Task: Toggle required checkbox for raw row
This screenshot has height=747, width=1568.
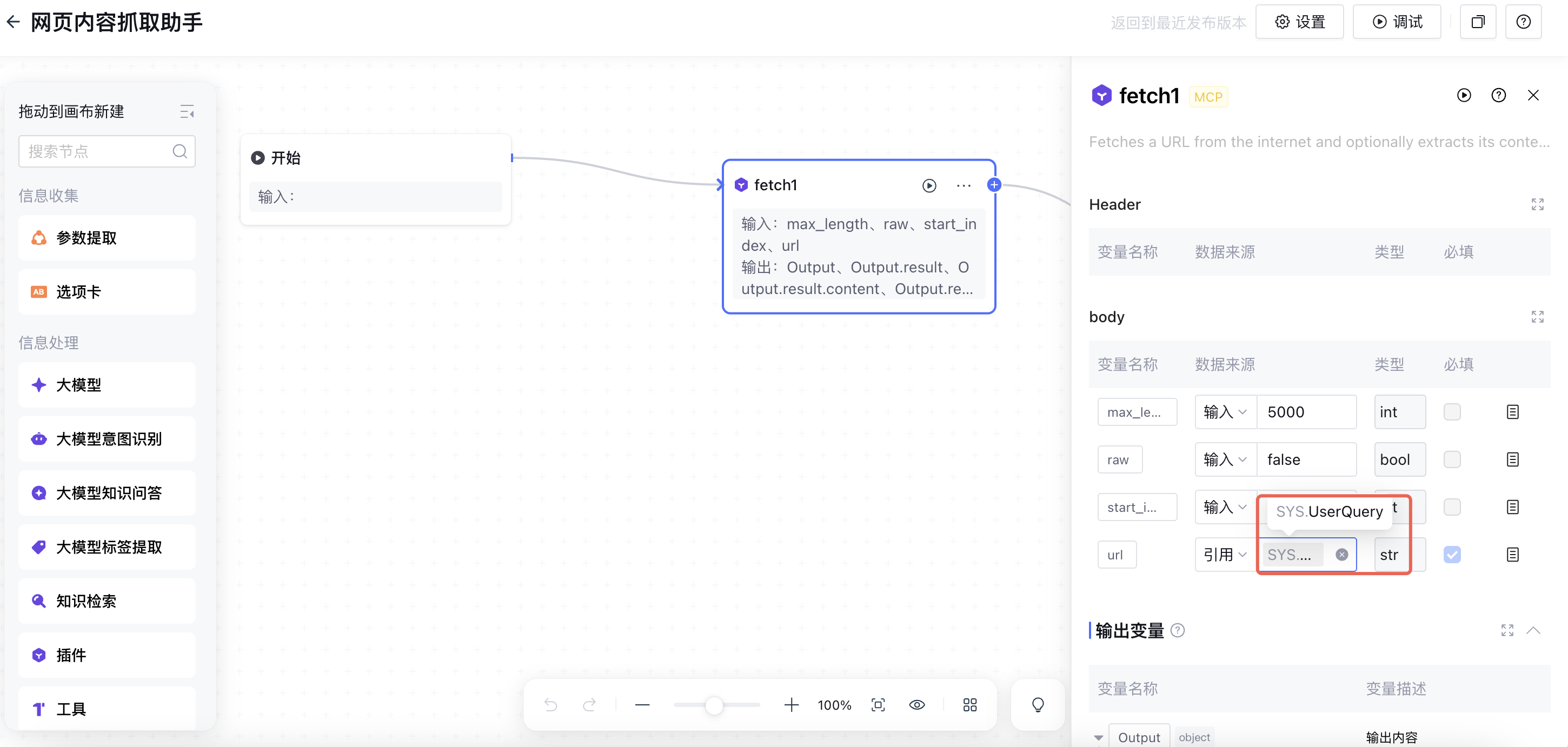Action: (1452, 460)
